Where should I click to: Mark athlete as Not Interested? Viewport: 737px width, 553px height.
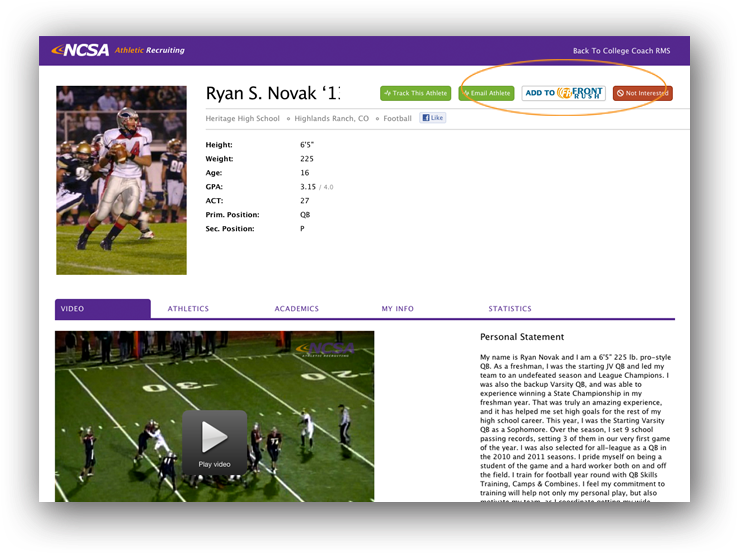pos(643,93)
